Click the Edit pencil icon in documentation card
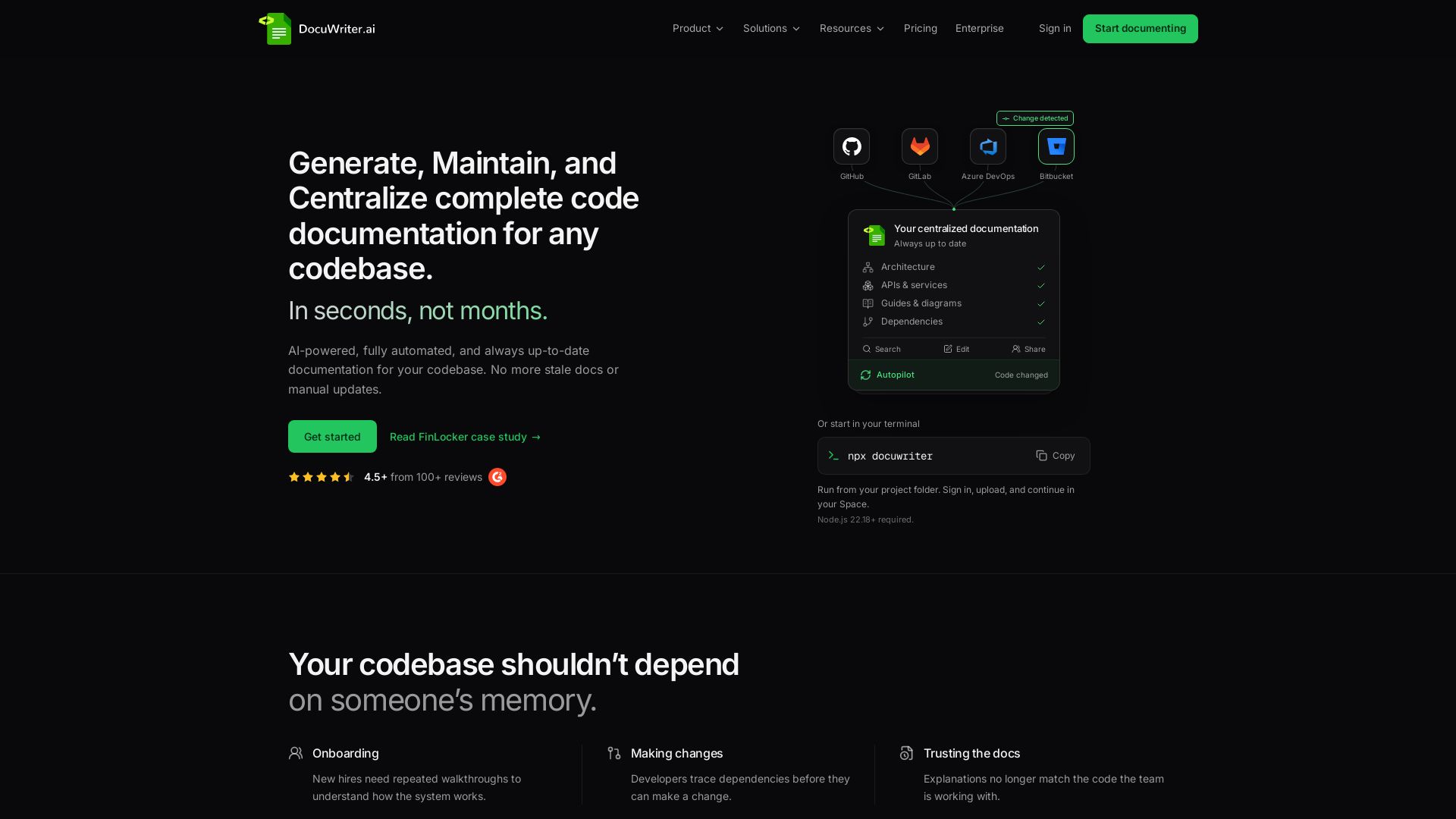Screen dimensions: 1456x819 click(x=948, y=349)
